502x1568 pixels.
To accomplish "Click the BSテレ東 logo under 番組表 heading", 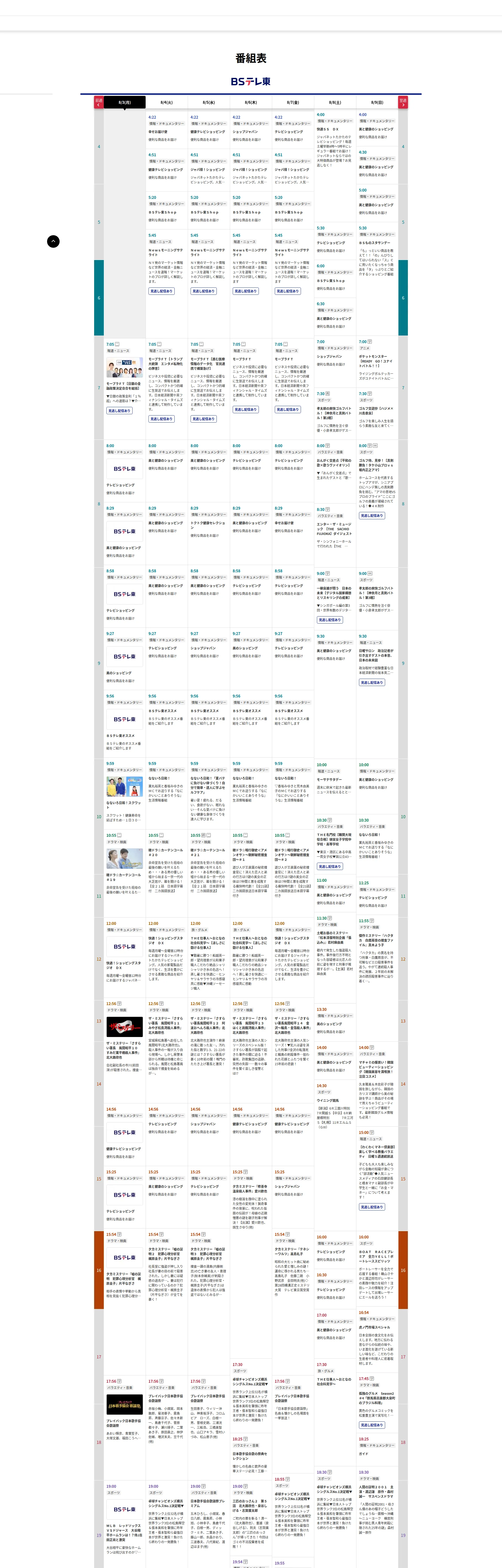I will 251,82.
